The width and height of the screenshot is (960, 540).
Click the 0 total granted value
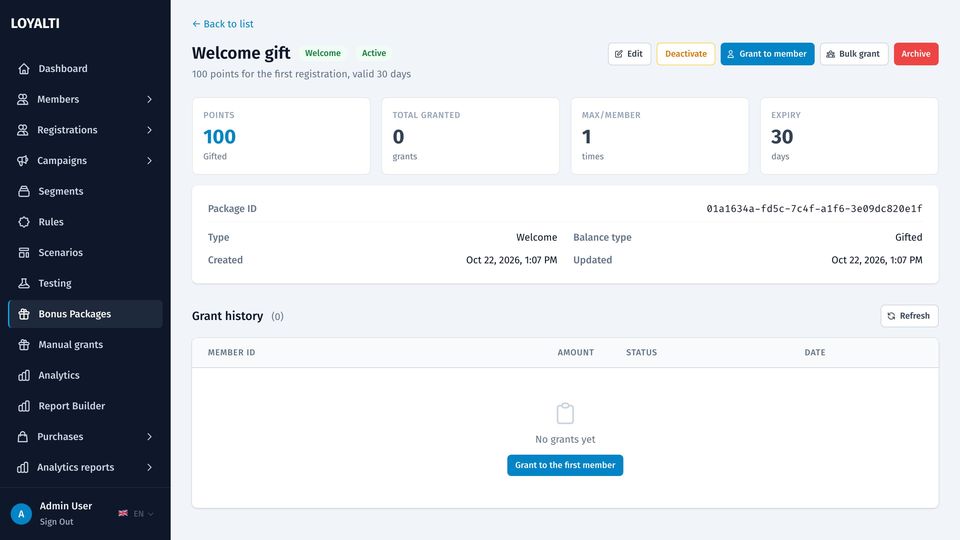pyautogui.click(x=398, y=137)
